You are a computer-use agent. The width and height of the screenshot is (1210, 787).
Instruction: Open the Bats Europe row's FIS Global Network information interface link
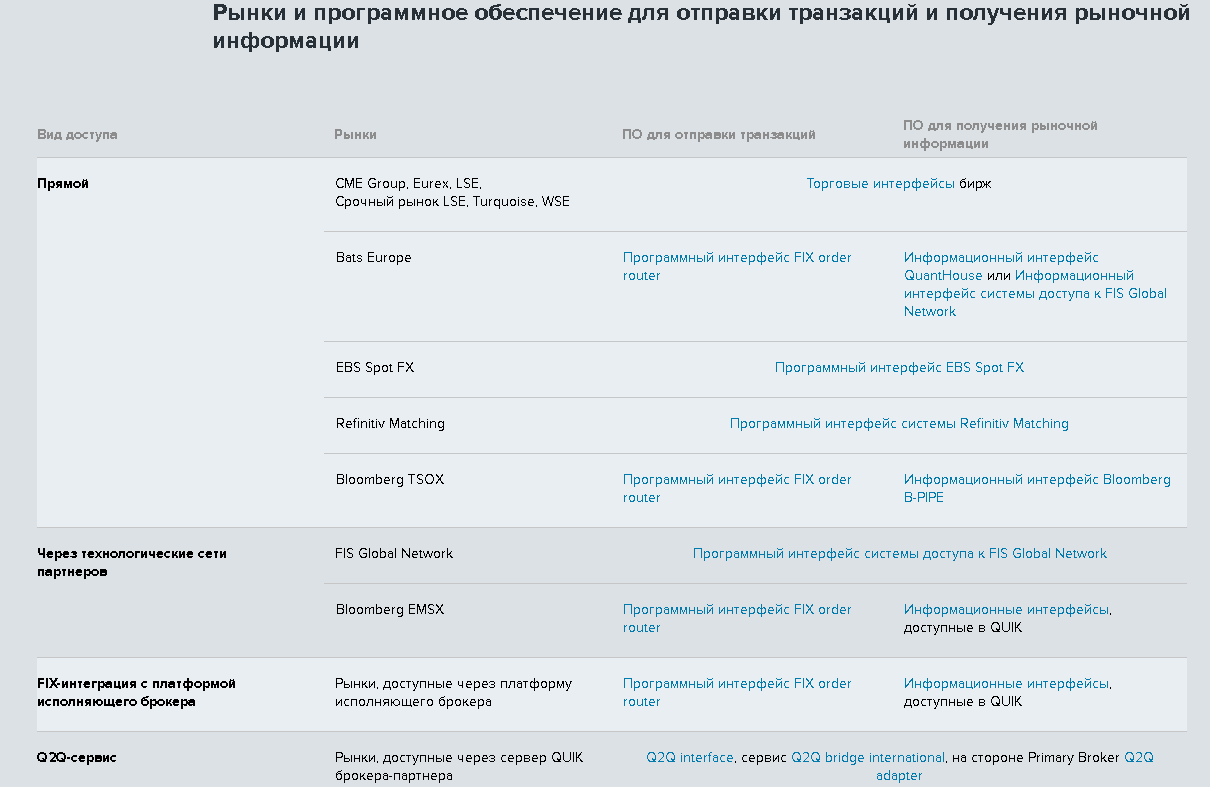tap(1035, 293)
